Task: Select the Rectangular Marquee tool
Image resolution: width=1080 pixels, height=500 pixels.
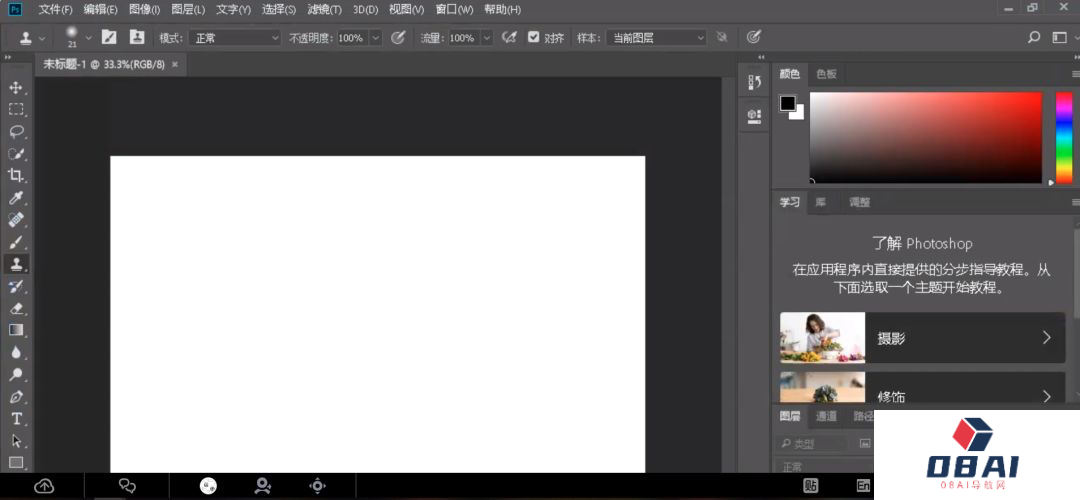Action: point(16,110)
